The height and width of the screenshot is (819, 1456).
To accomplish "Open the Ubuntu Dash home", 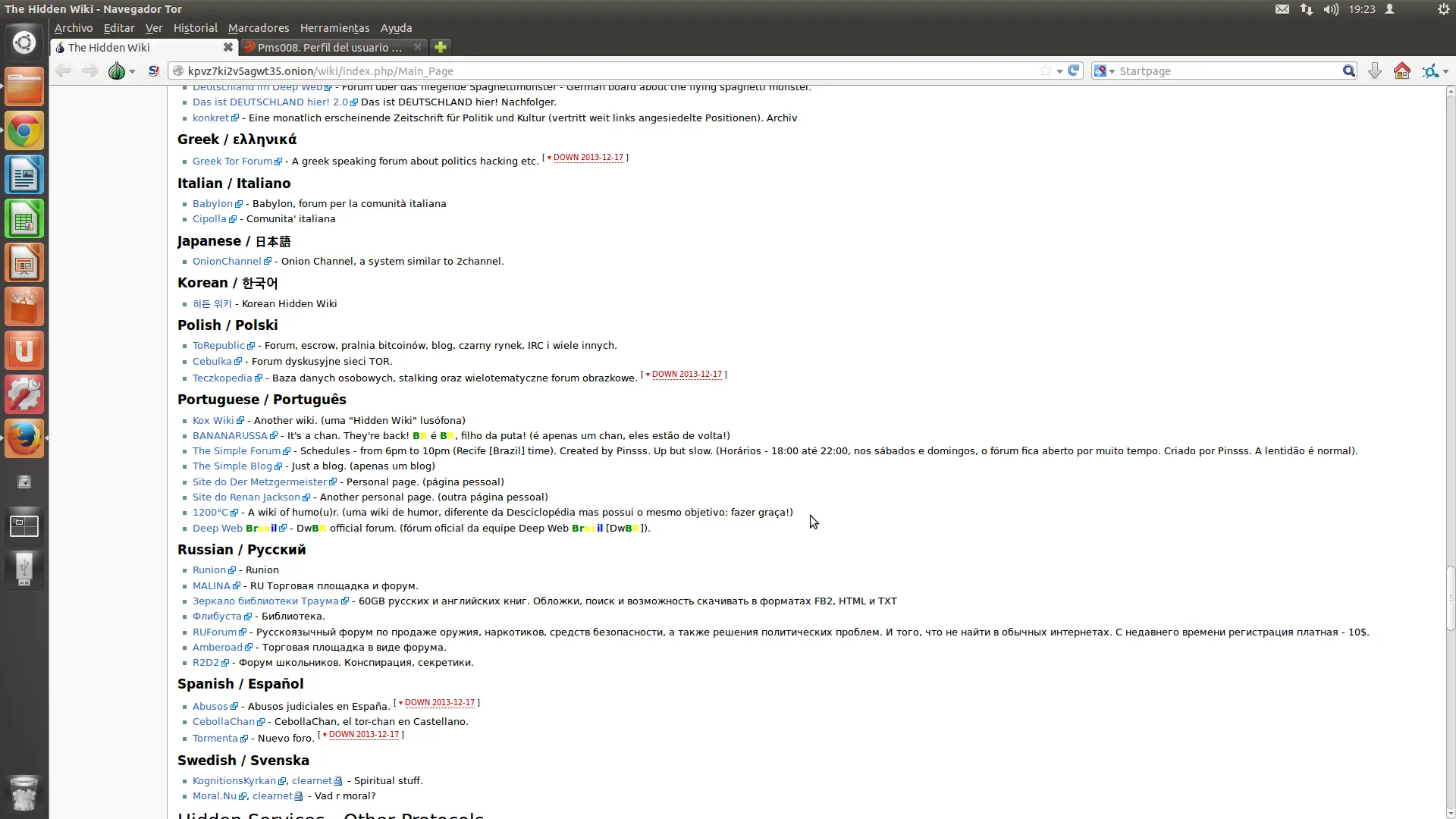I will coord(24,42).
